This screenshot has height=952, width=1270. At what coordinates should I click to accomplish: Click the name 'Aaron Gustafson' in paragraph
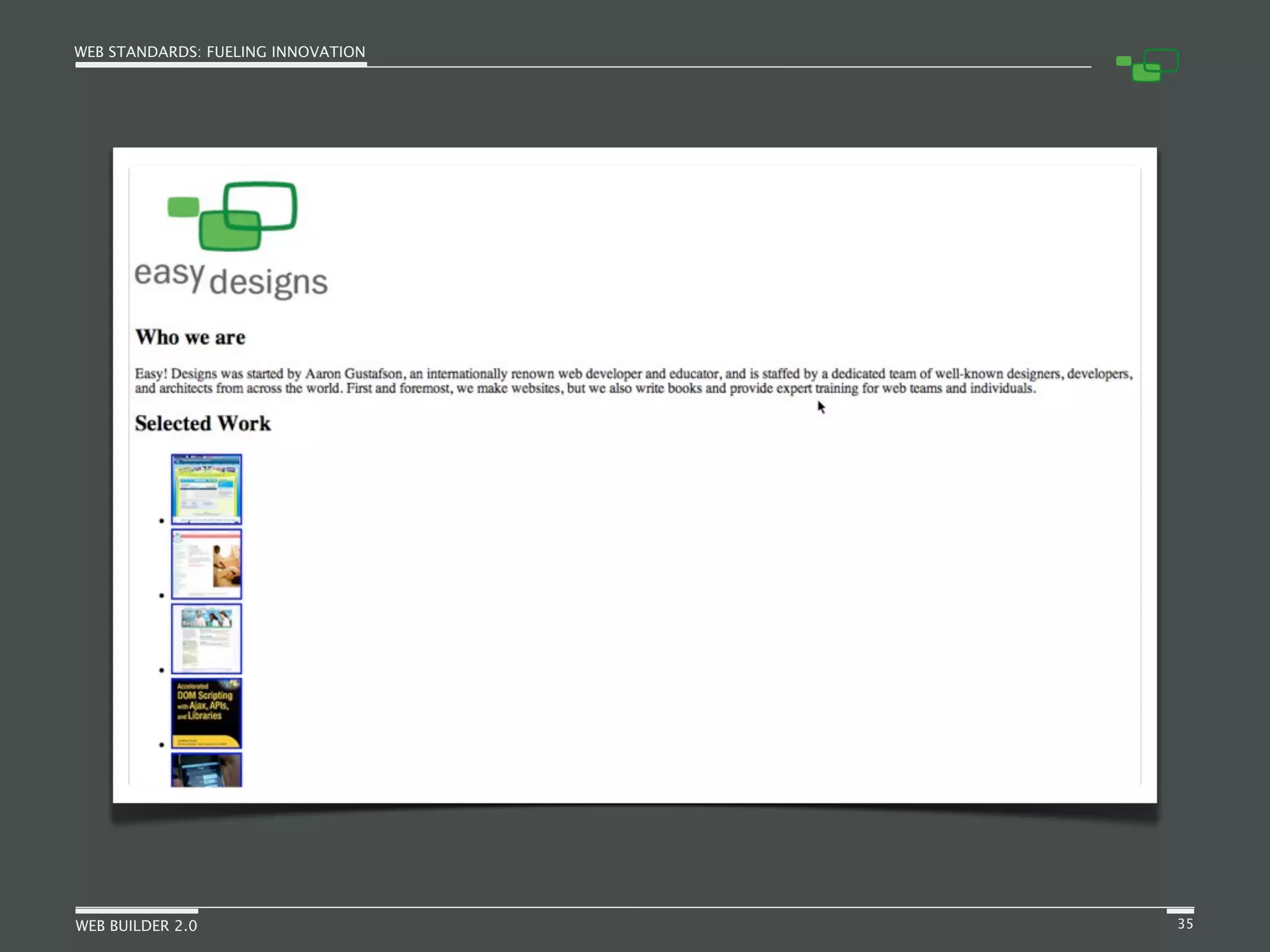(x=353, y=374)
